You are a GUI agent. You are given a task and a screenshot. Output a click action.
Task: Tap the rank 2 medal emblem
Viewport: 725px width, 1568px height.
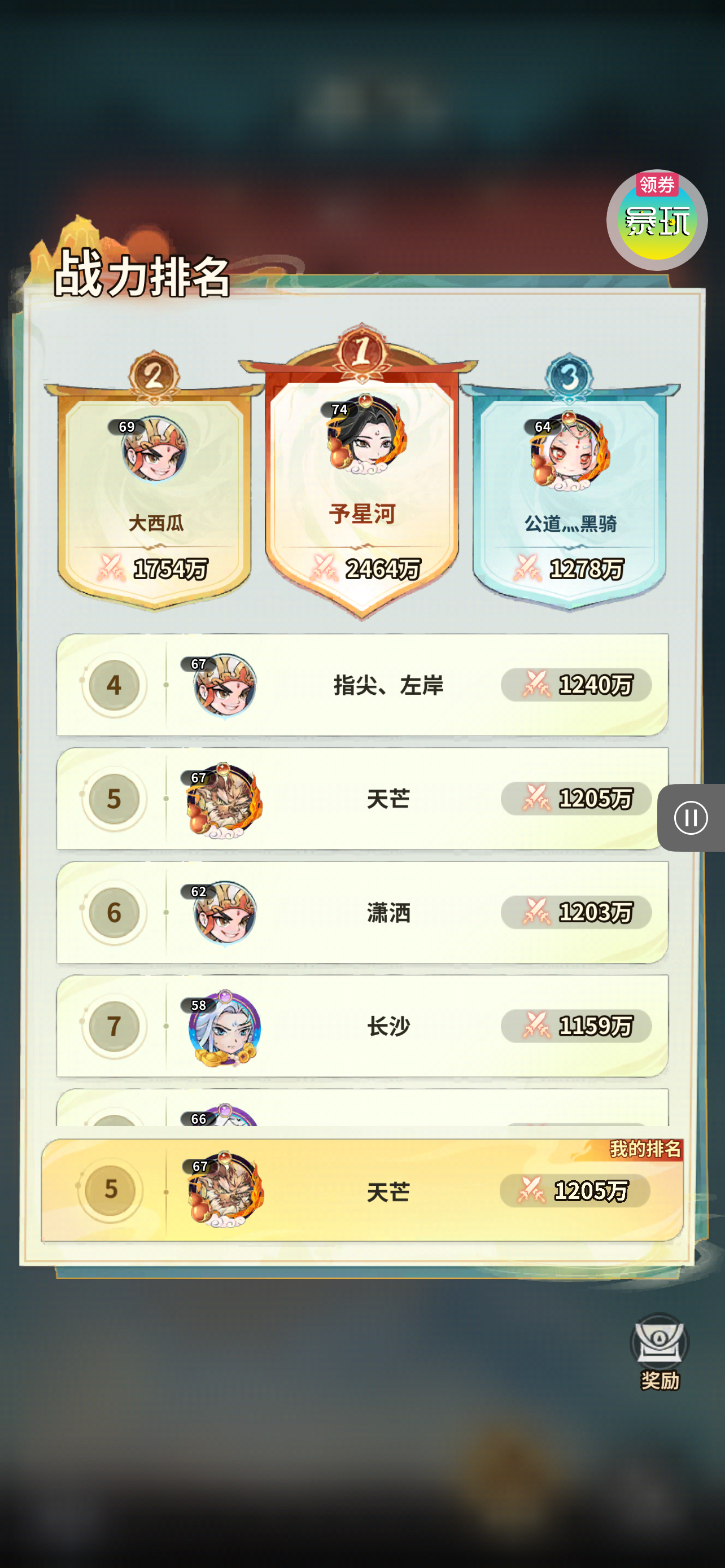(x=154, y=378)
